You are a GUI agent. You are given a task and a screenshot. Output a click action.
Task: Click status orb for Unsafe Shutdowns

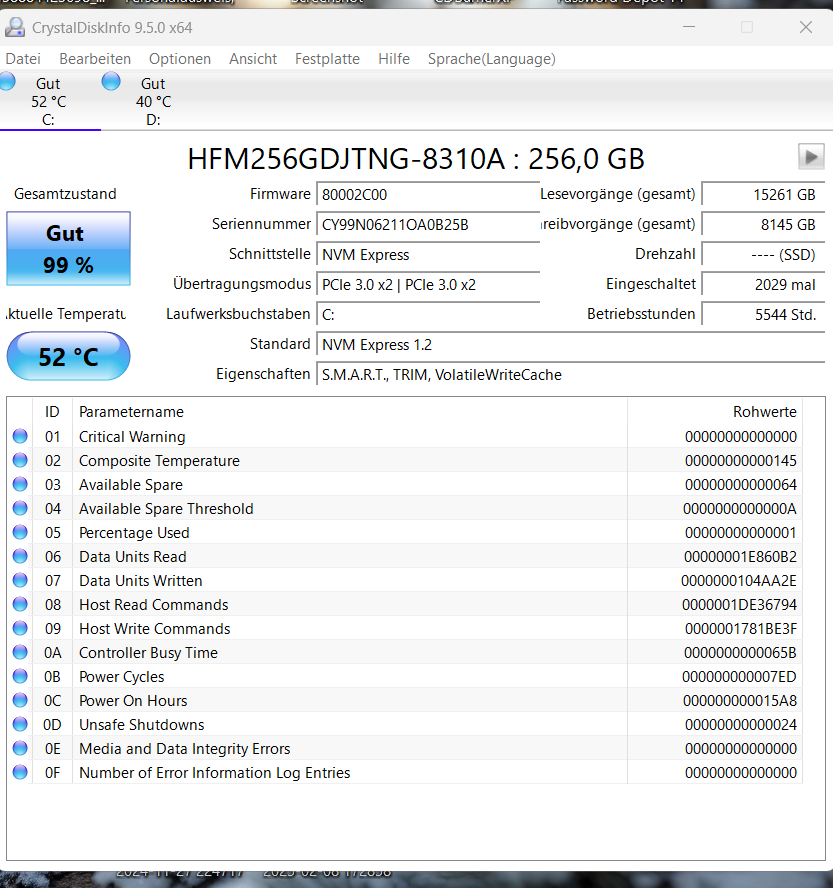(20, 724)
